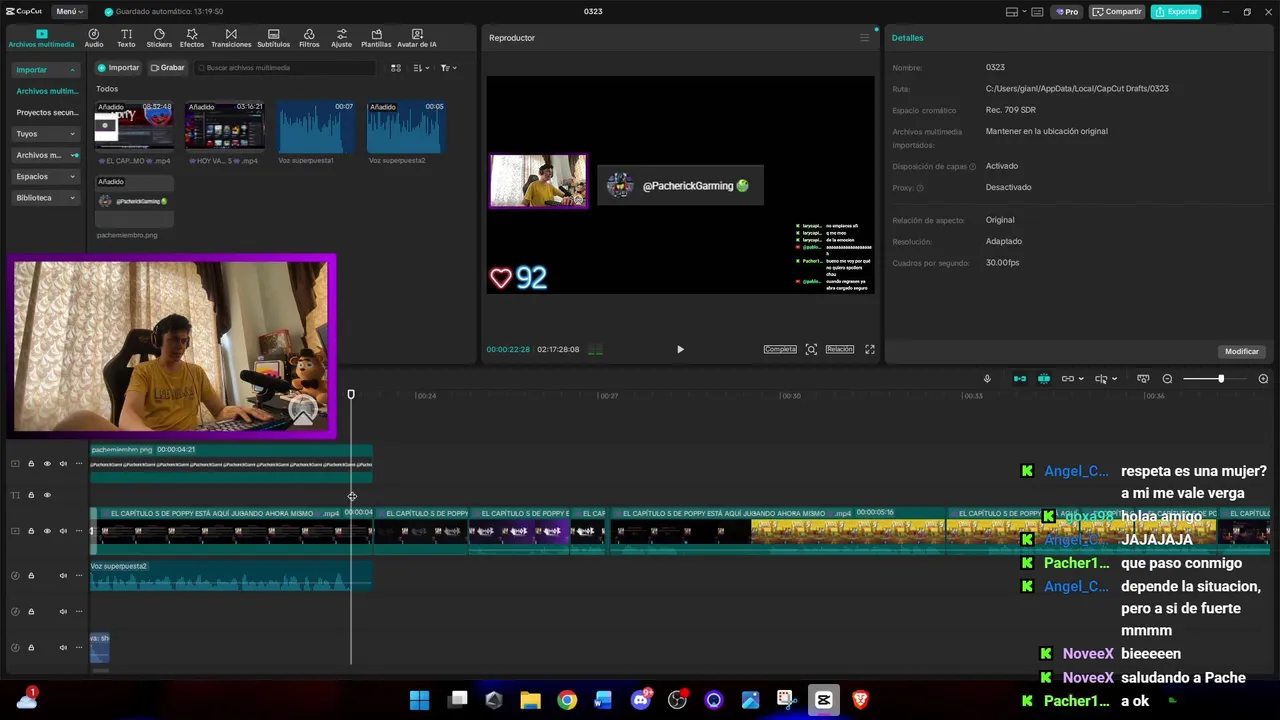This screenshot has width=1280, height=720.
Task: Click the Compartir button
Action: pos(1117,12)
